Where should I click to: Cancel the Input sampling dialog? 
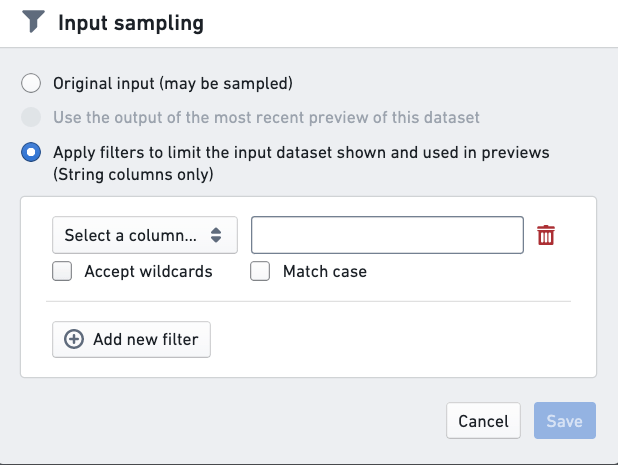point(483,421)
